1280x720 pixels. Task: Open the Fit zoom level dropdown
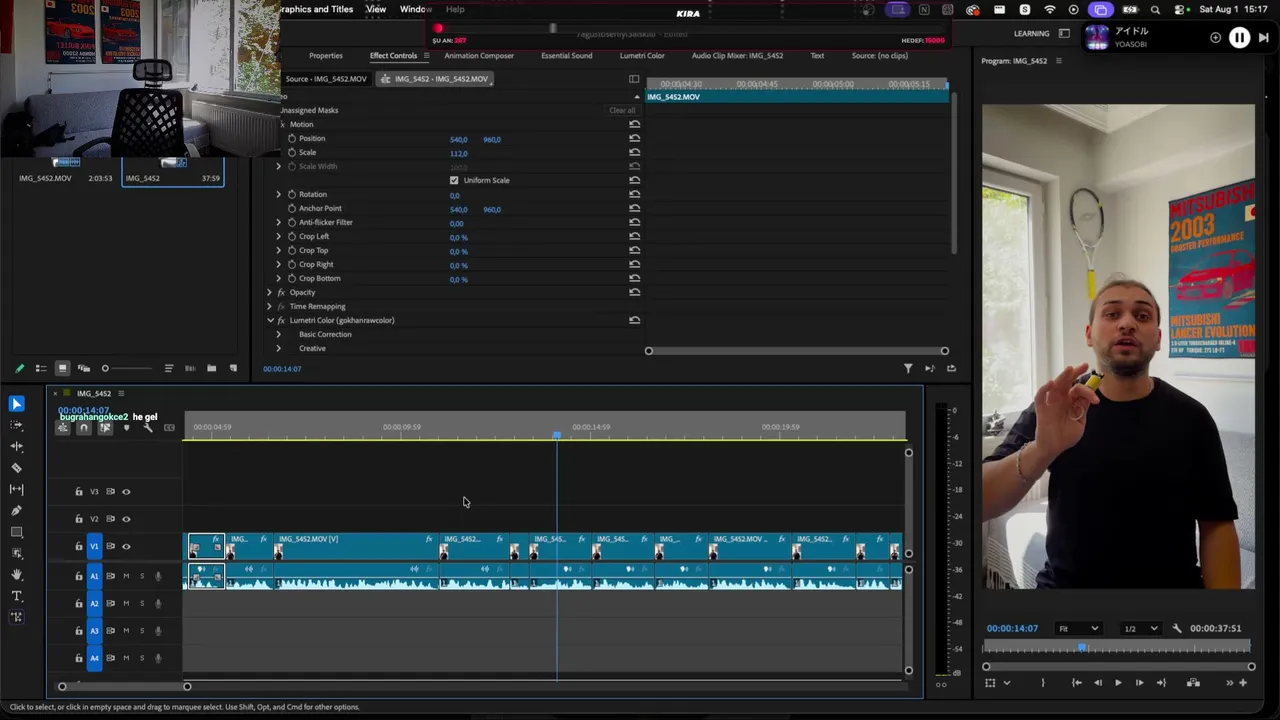tap(1078, 629)
